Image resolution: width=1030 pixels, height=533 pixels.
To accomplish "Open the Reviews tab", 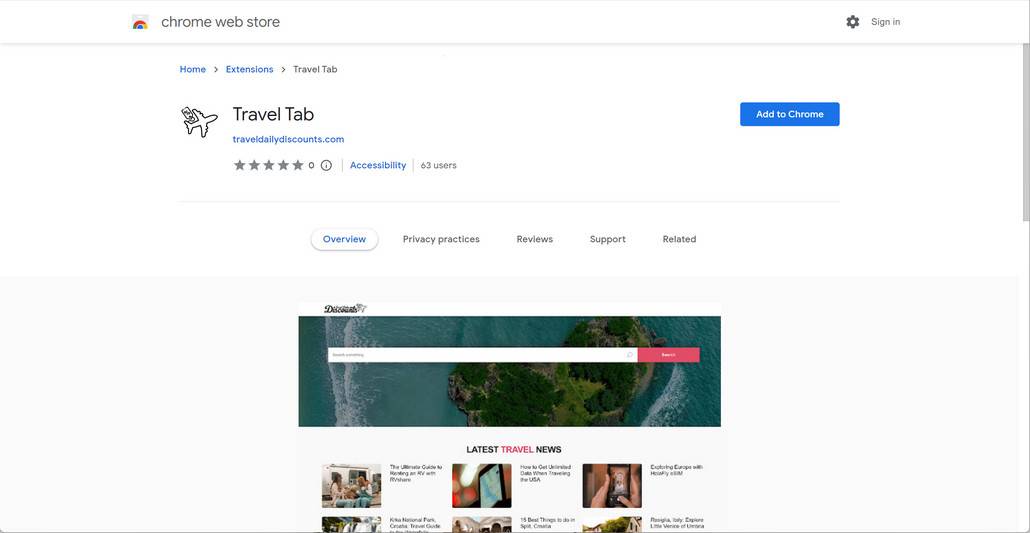I will point(535,239).
